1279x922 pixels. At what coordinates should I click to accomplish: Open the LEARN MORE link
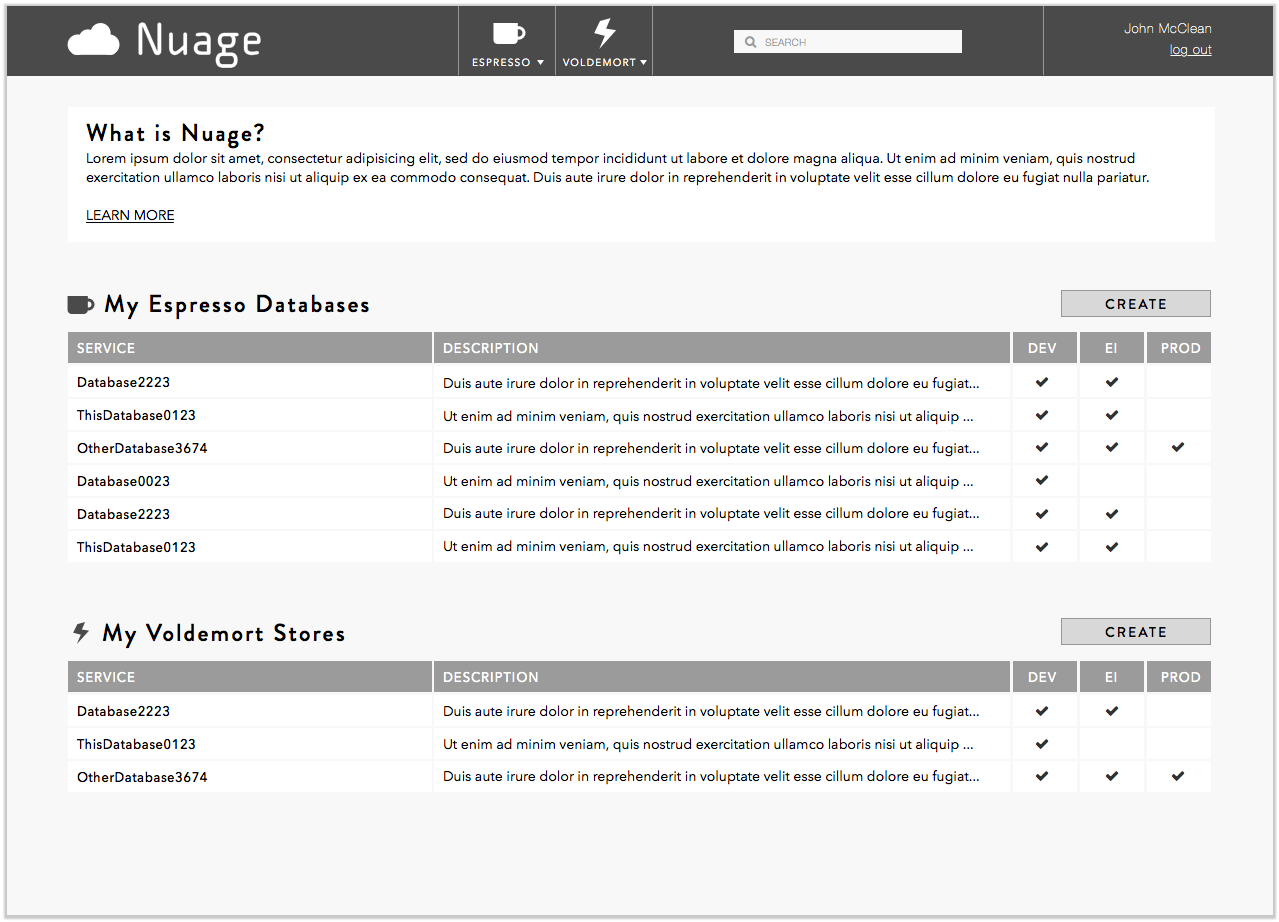click(x=130, y=215)
